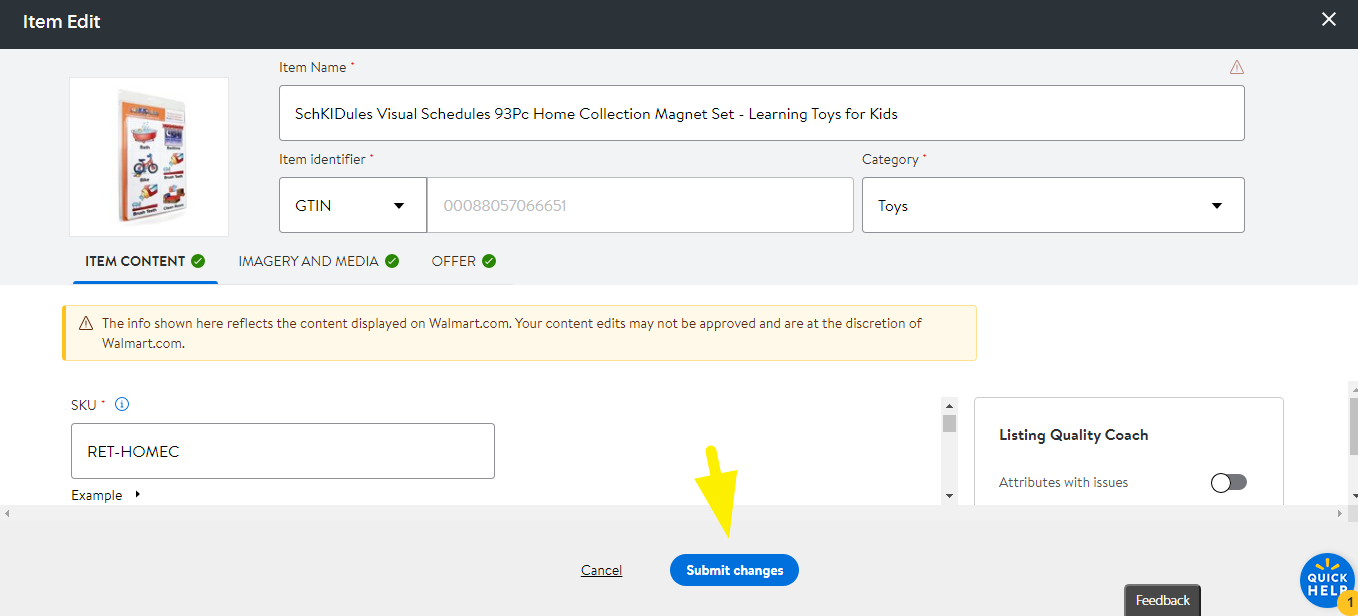Toggle Attributes with issues switch

(1228, 482)
